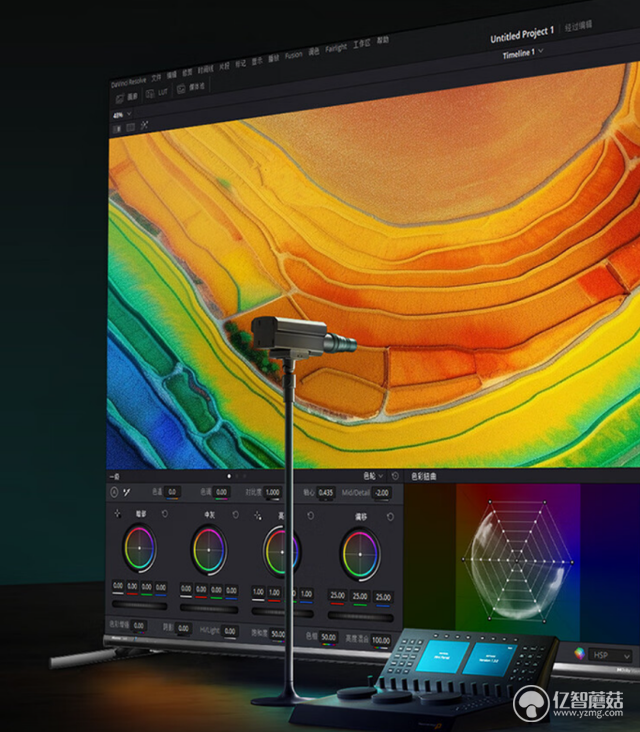
Task: Click the master jog slider under 偏移
Action: (x=360, y=616)
